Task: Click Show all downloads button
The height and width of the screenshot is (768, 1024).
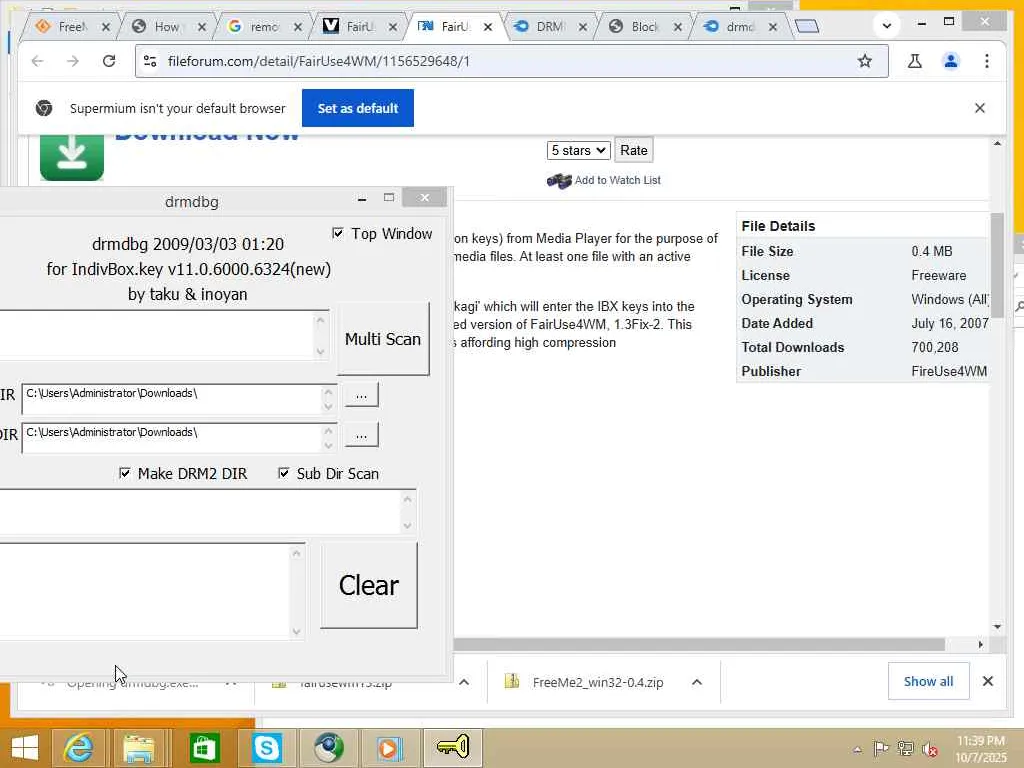Action: 928,681
